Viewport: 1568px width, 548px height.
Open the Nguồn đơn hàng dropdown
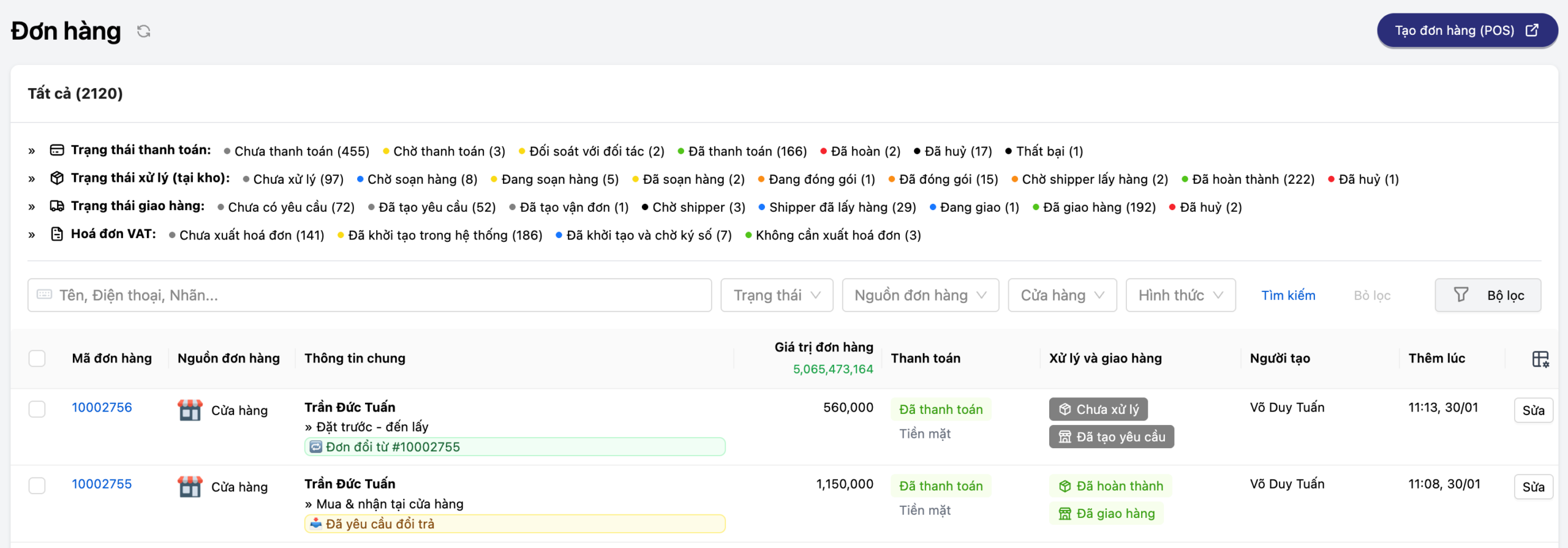(920, 296)
